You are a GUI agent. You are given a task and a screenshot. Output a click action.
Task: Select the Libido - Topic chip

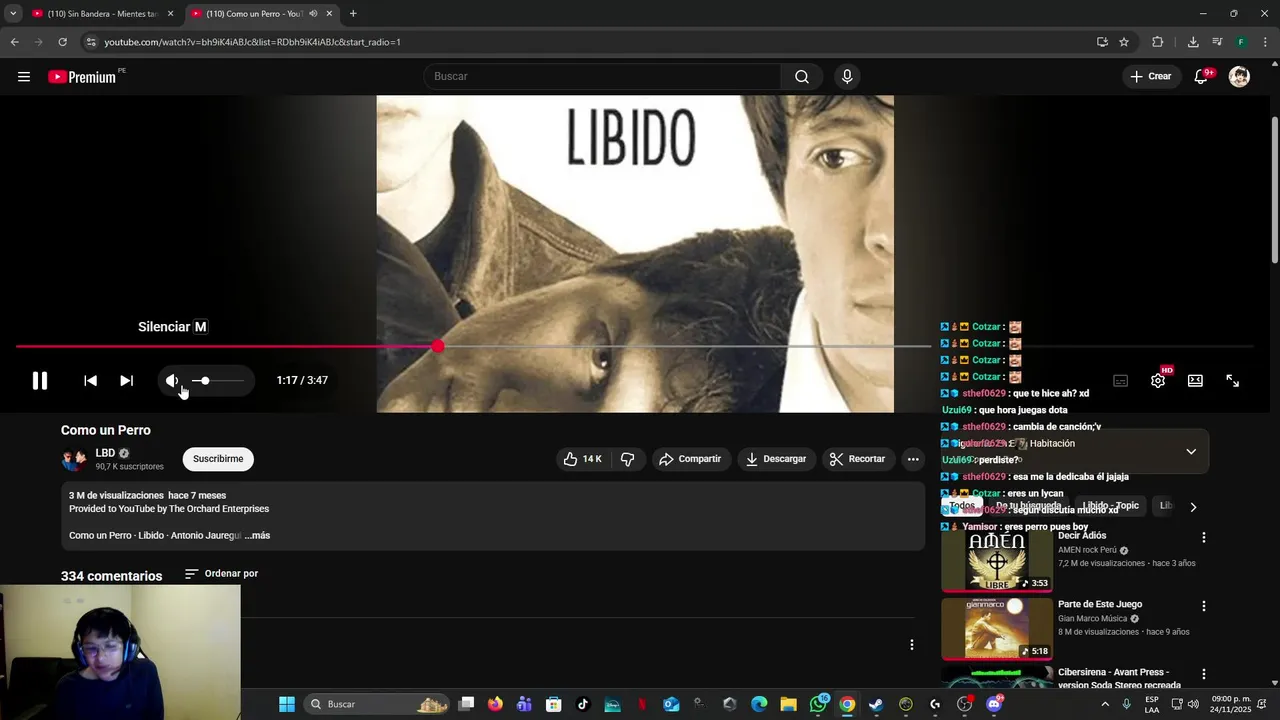click(x=1110, y=506)
